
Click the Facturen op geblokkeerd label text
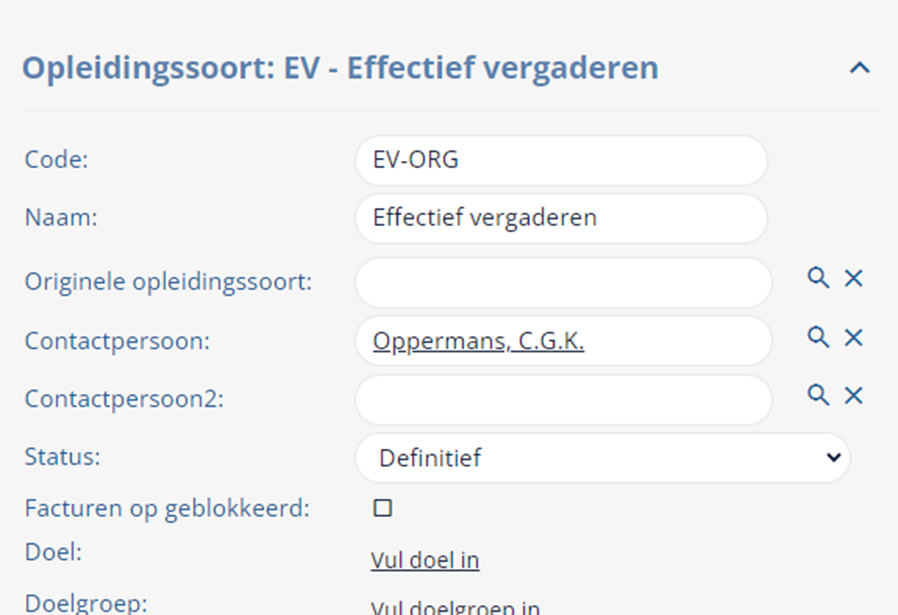coord(167,508)
